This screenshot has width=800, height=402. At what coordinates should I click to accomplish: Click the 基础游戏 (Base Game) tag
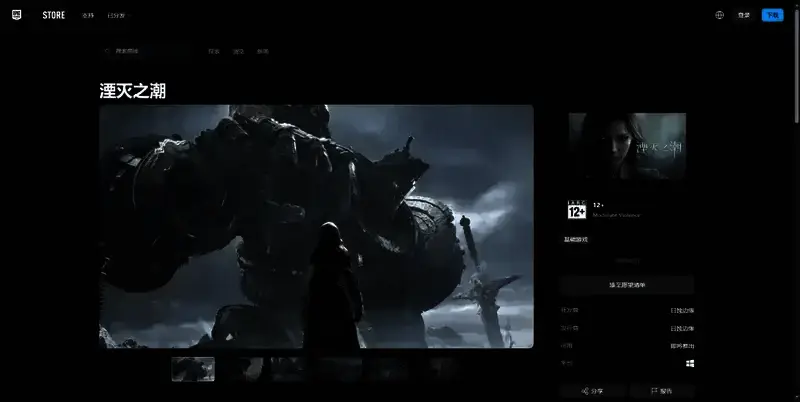click(577, 240)
